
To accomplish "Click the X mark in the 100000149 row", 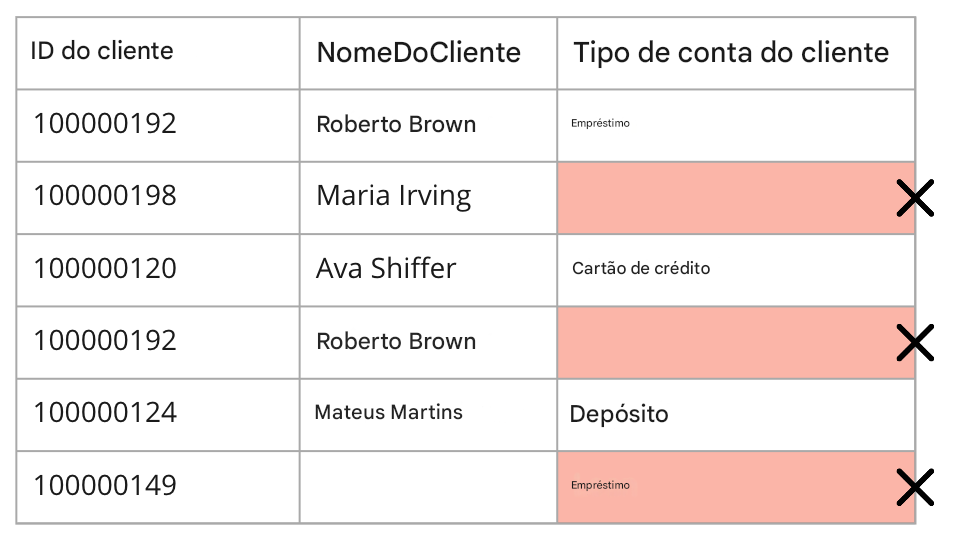I will [915, 488].
